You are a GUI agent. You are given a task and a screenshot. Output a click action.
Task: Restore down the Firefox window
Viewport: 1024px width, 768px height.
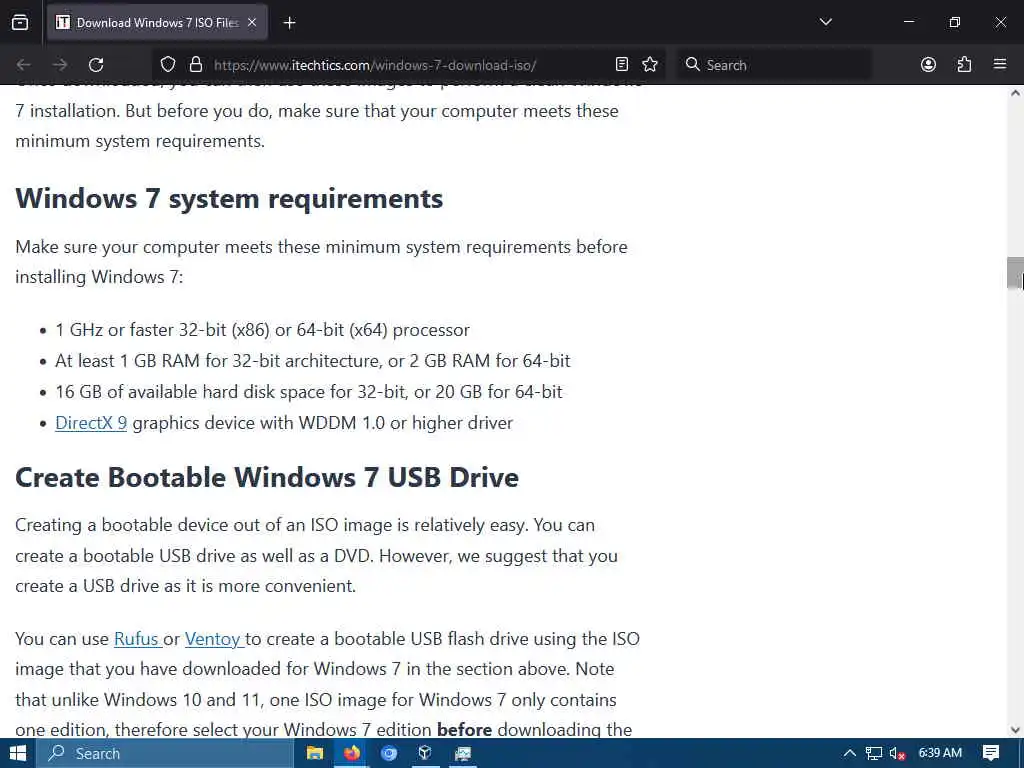(955, 22)
